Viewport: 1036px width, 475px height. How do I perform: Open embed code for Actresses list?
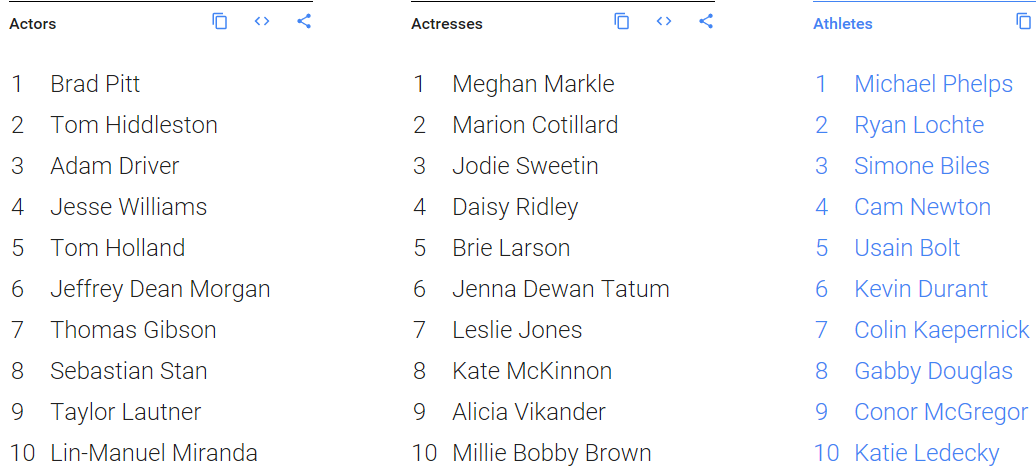(664, 21)
